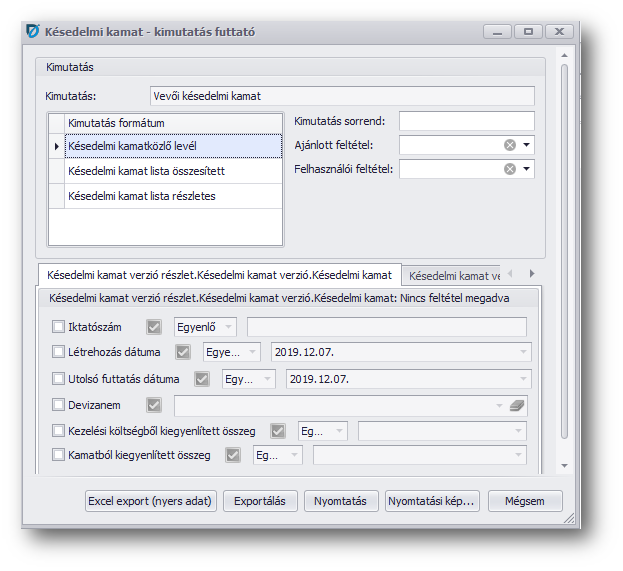Click the Nyomtatási kép button
The image size is (623, 571).
(x=432, y=501)
